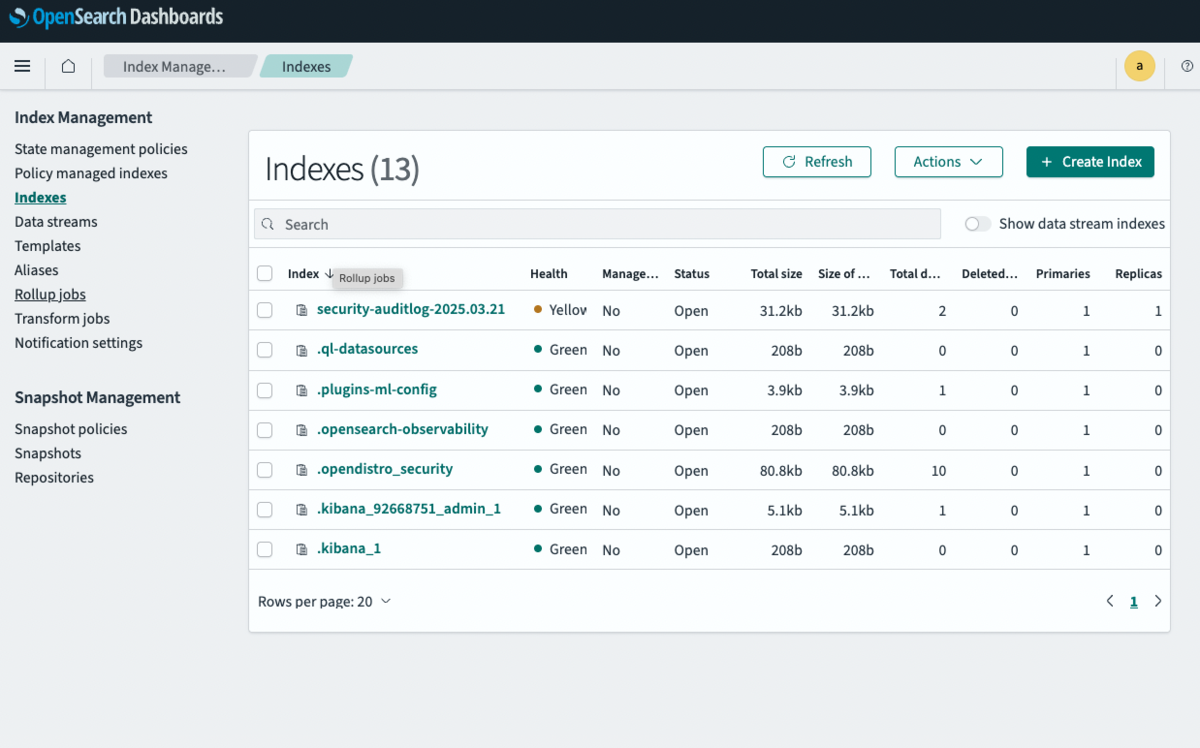Click document icon beside .ql-datasources
The image size is (1200, 748).
point(301,350)
